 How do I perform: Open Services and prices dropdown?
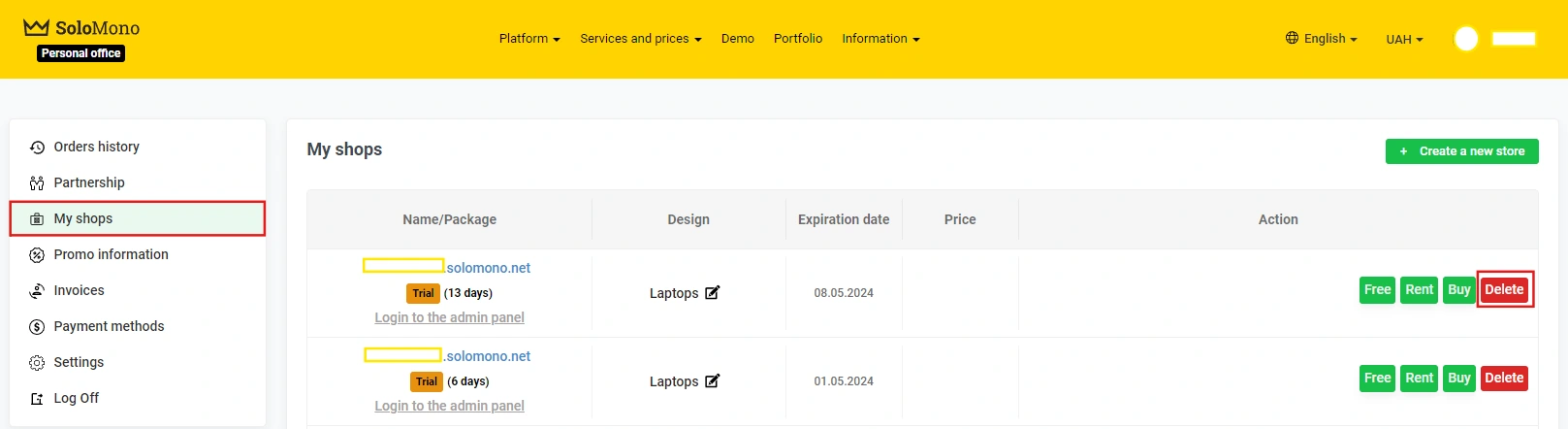[x=640, y=39]
